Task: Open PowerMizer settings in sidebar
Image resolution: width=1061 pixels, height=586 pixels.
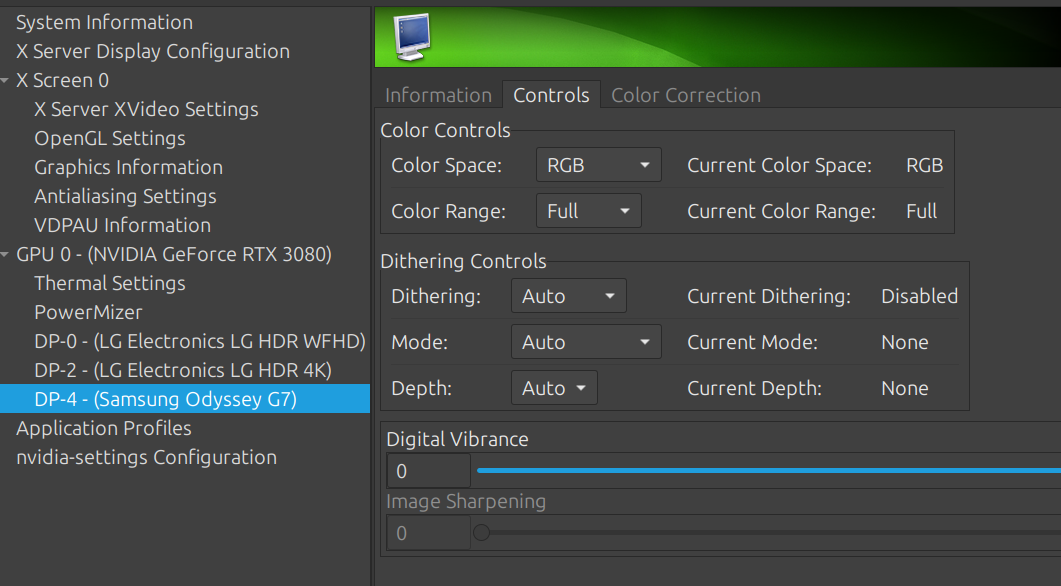Action: (89, 313)
